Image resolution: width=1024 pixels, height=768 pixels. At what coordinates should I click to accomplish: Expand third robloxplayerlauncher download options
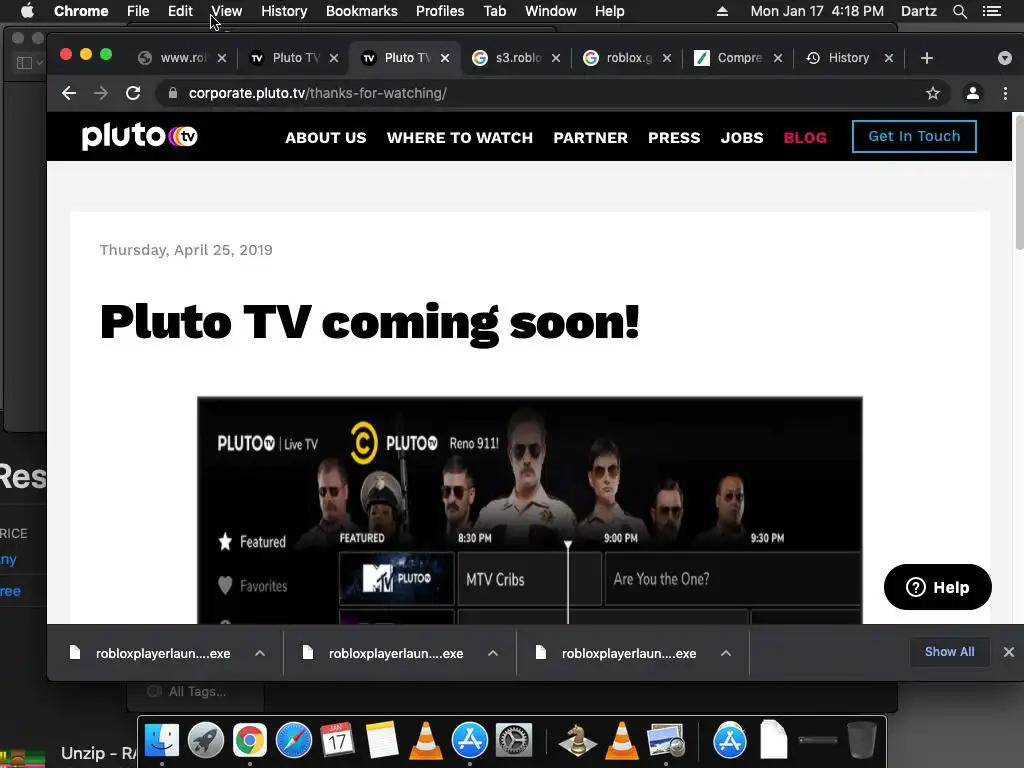coord(726,653)
